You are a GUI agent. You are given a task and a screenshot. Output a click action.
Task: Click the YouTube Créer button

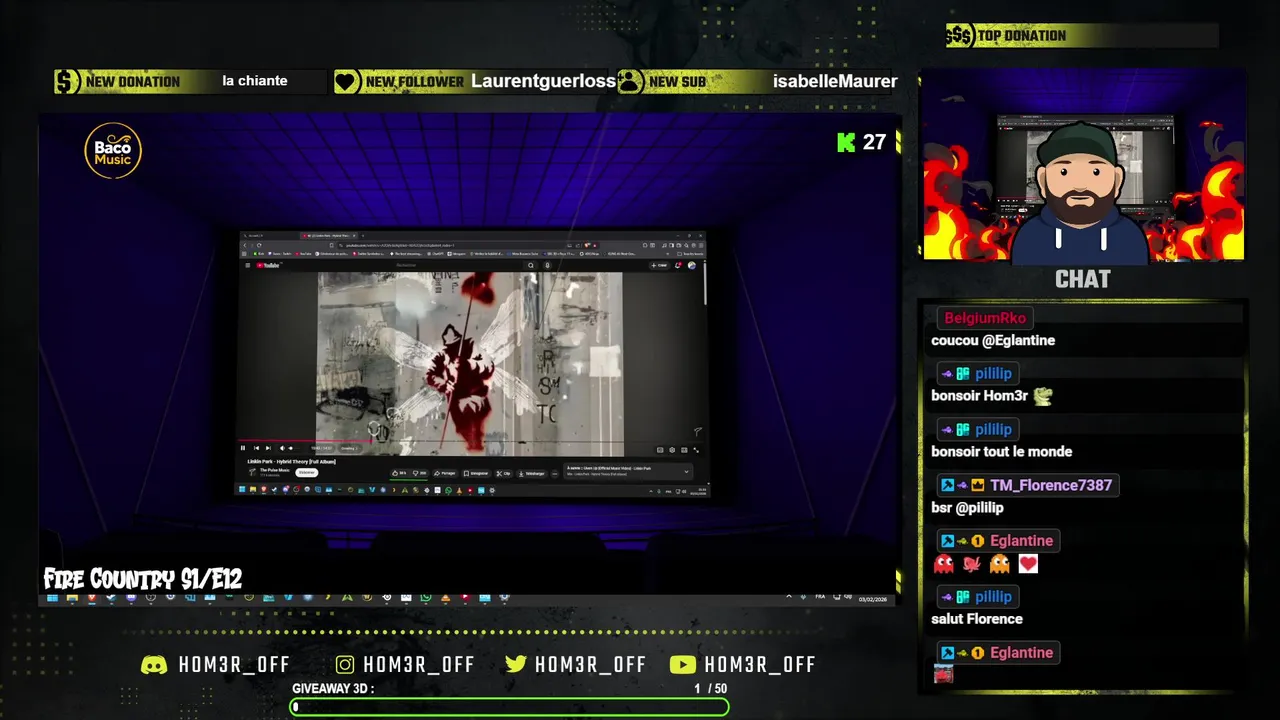tap(659, 265)
